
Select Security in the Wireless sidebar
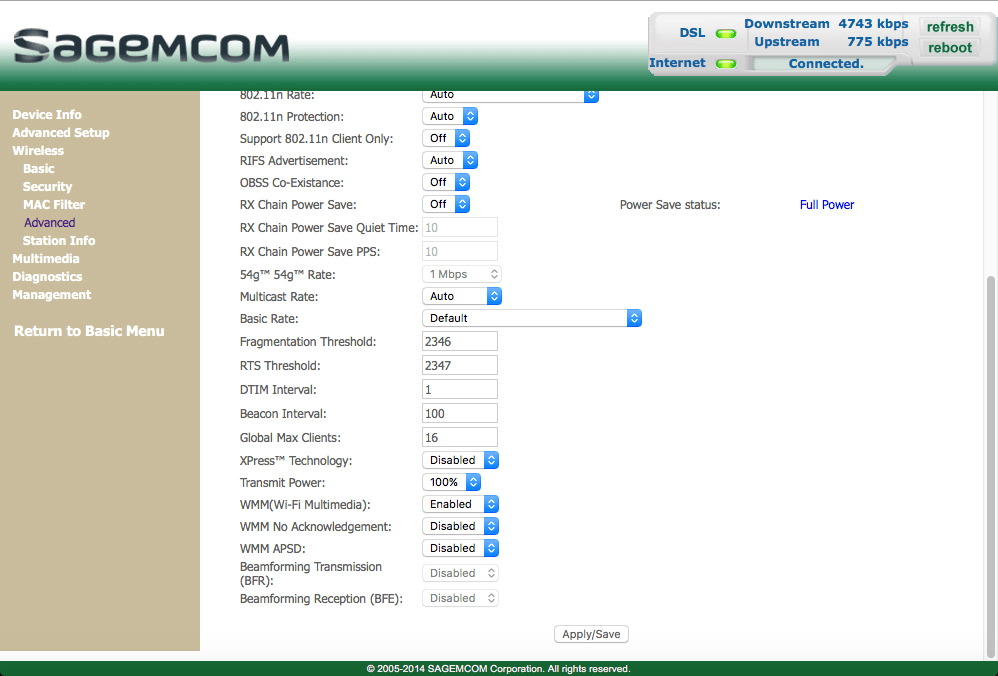point(48,186)
